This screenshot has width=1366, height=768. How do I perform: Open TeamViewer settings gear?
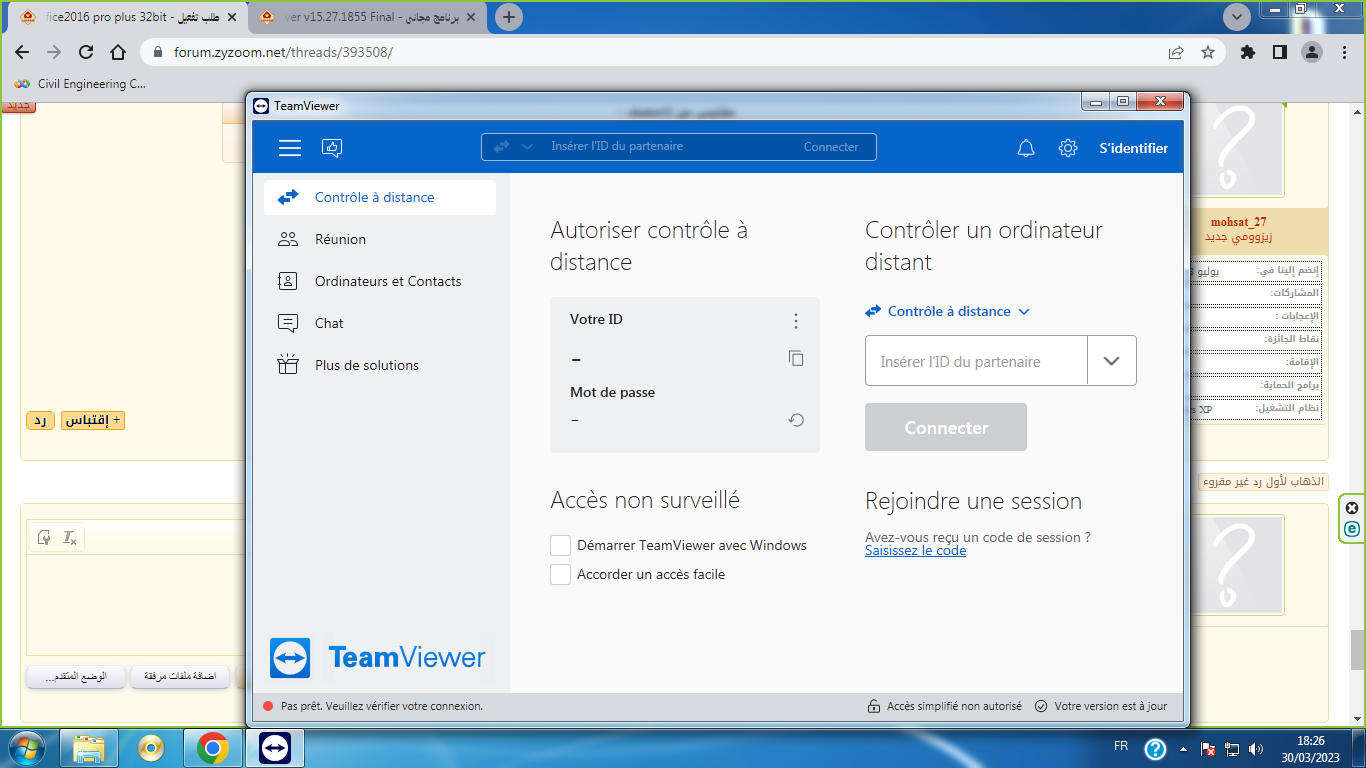[1068, 148]
